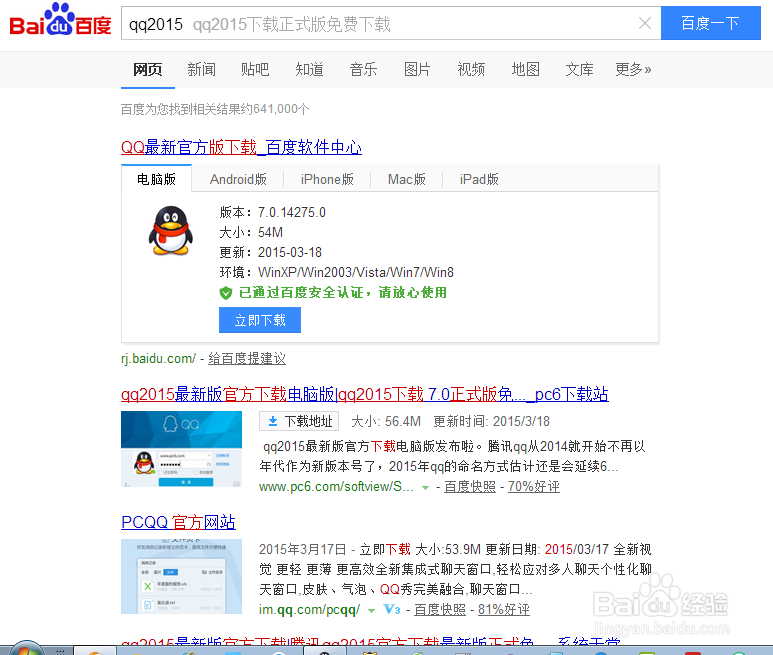Click the 70%好评 rating link

tap(534, 486)
